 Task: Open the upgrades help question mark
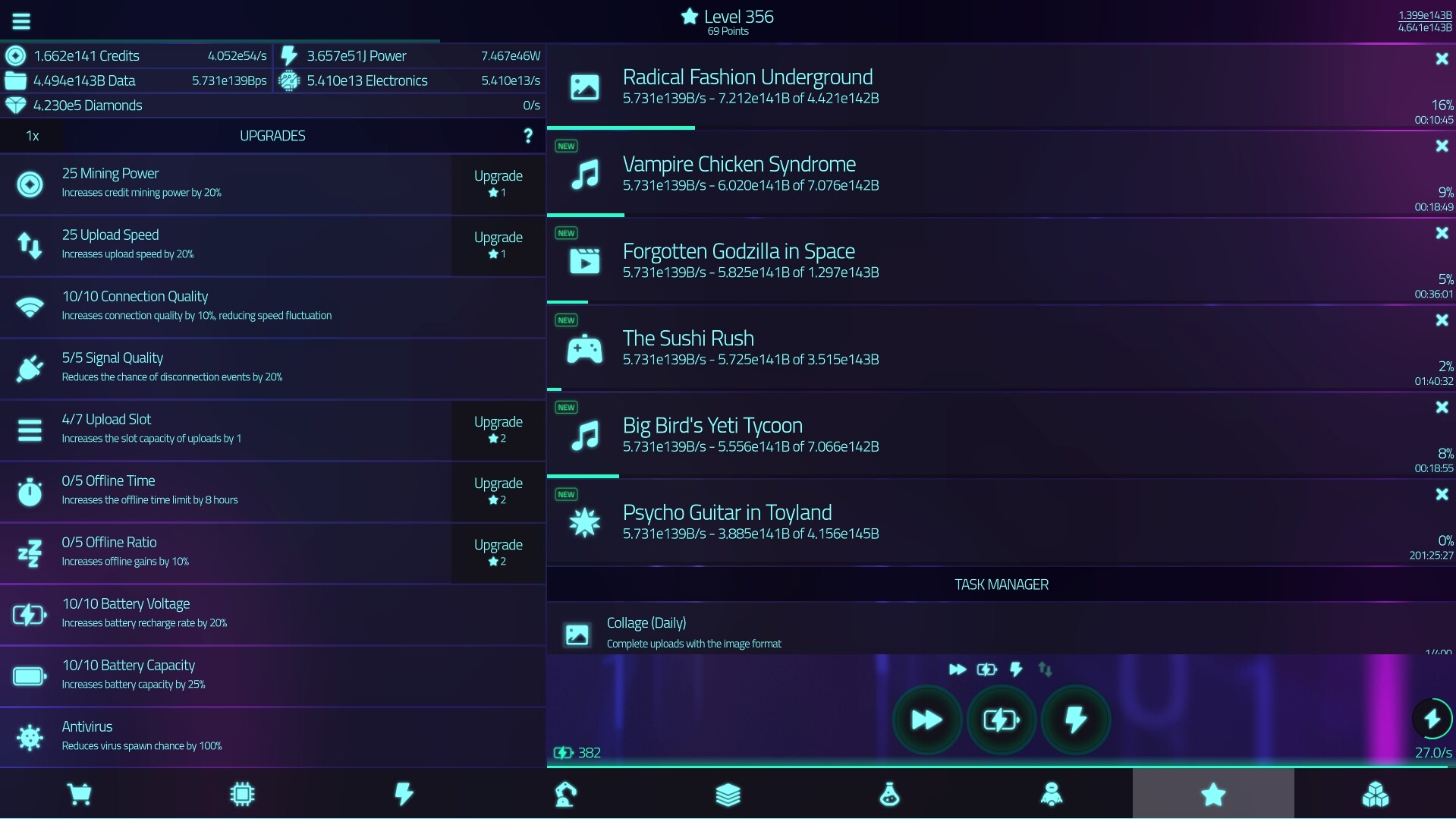pyautogui.click(x=528, y=135)
